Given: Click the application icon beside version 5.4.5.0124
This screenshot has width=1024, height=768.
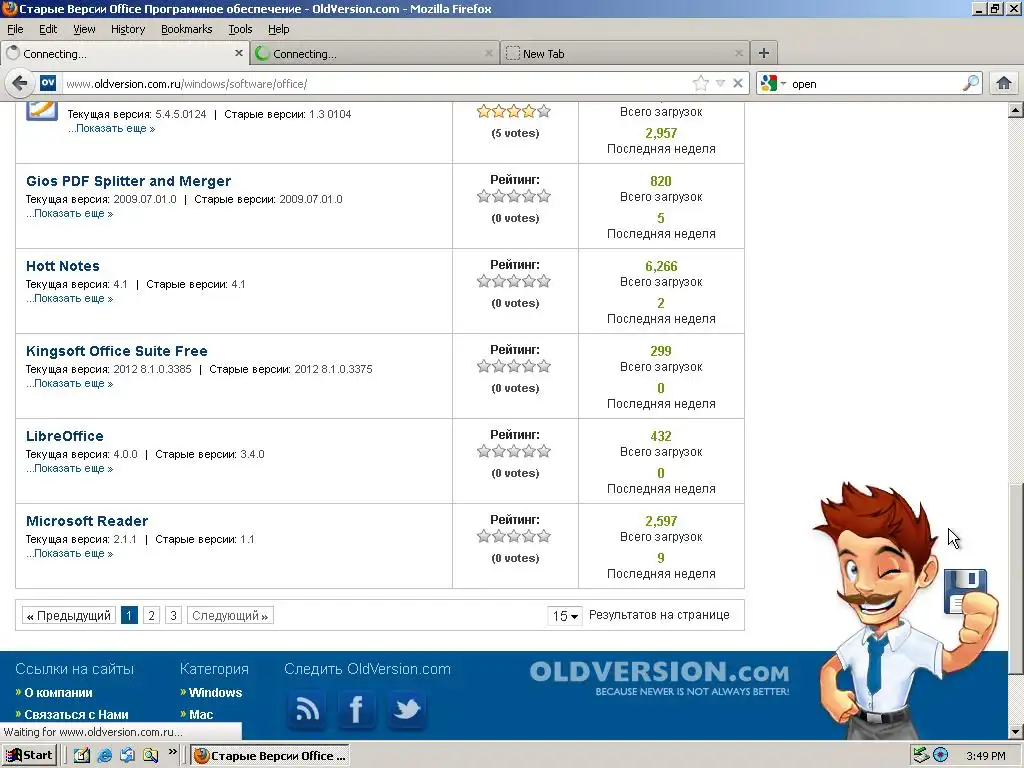Looking at the screenshot, I should pyautogui.click(x=42, y=112).
